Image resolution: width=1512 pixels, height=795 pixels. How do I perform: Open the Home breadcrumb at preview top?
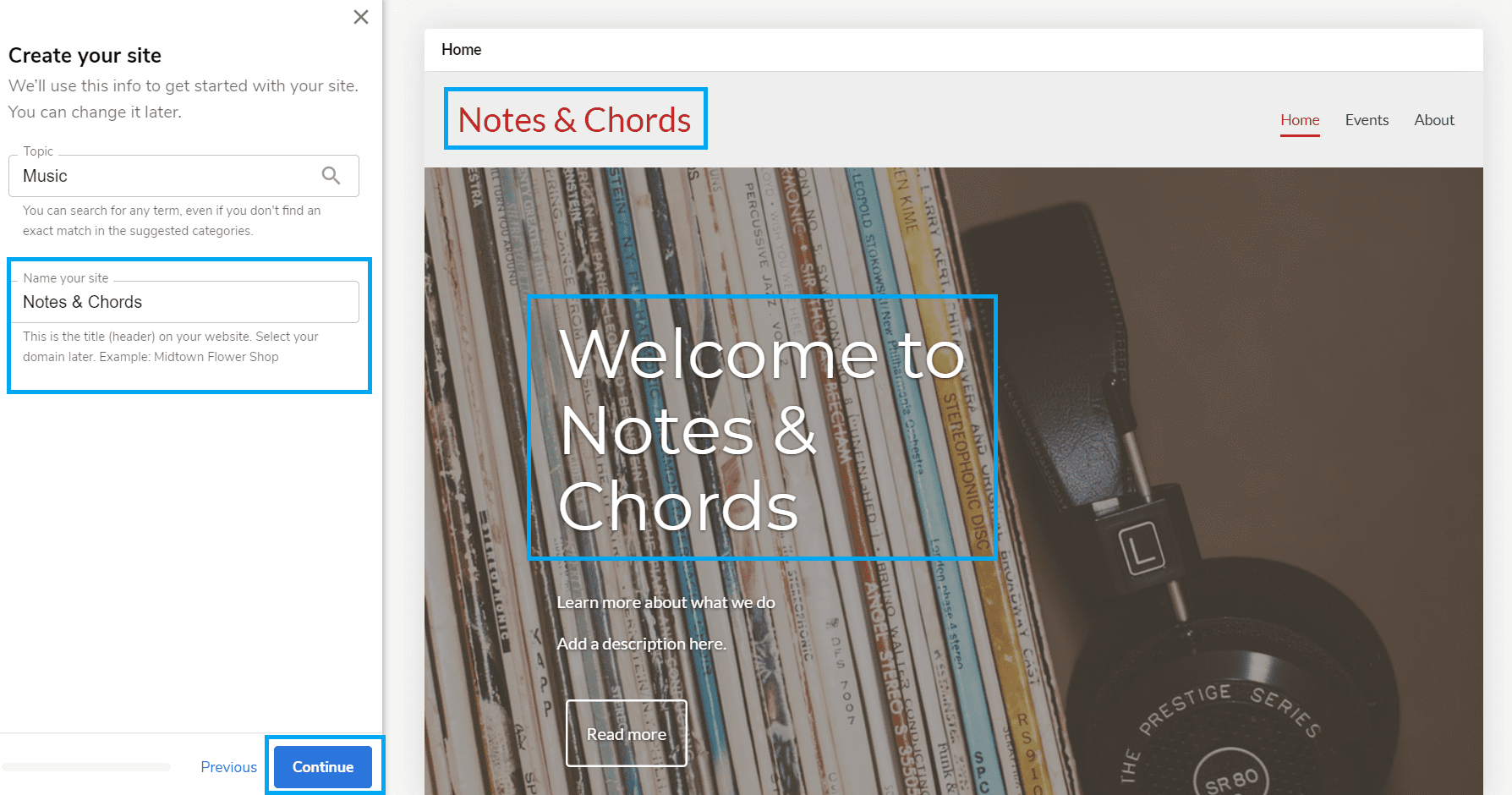461,50
